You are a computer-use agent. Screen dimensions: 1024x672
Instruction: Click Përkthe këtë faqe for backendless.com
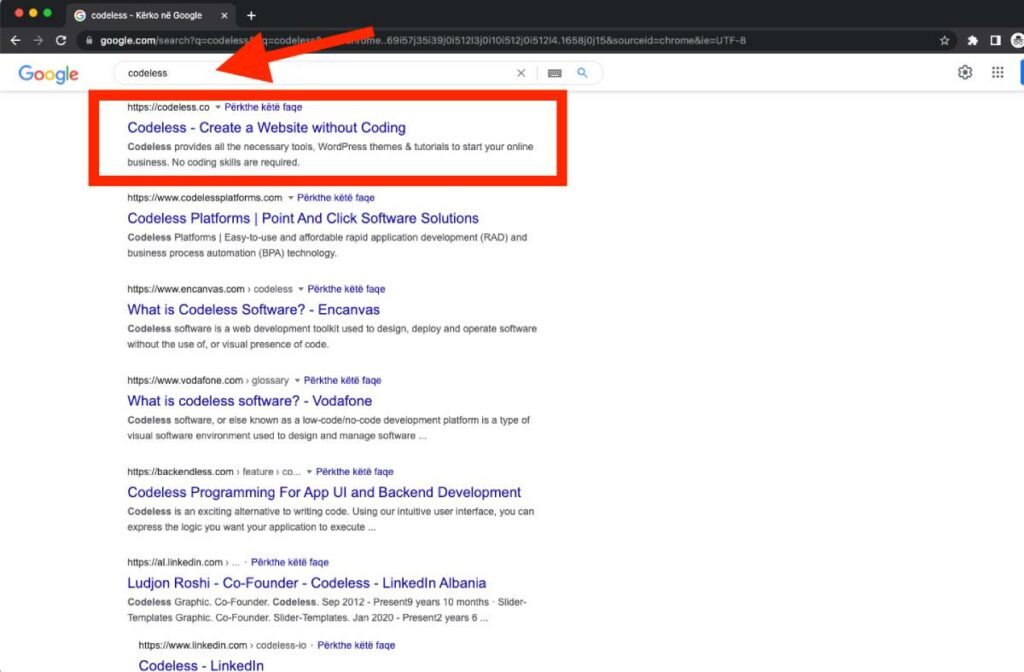pyautogui.click(x=355, y=472)
